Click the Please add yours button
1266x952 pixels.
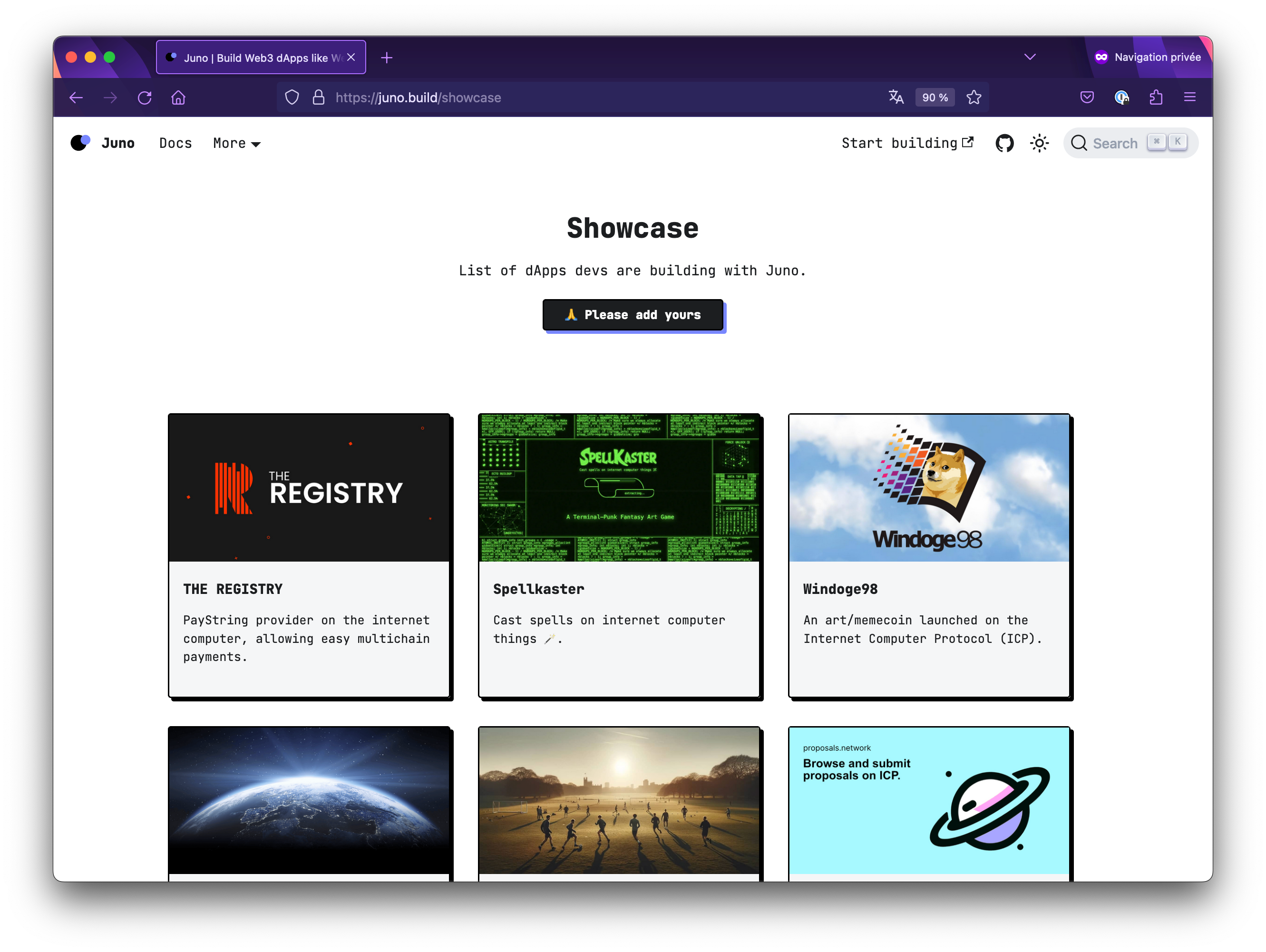tap(633, 315)
